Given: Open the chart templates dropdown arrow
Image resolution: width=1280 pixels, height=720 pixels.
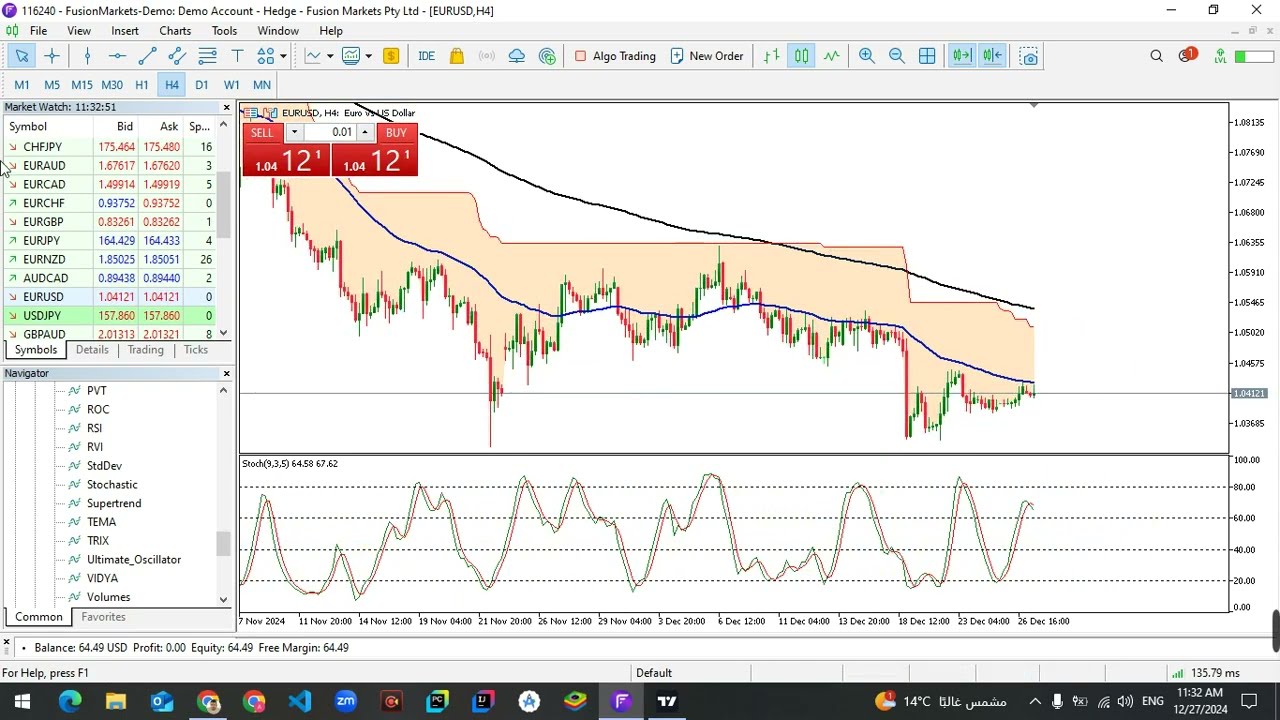Looking at the screenshot, I should 368,56.
